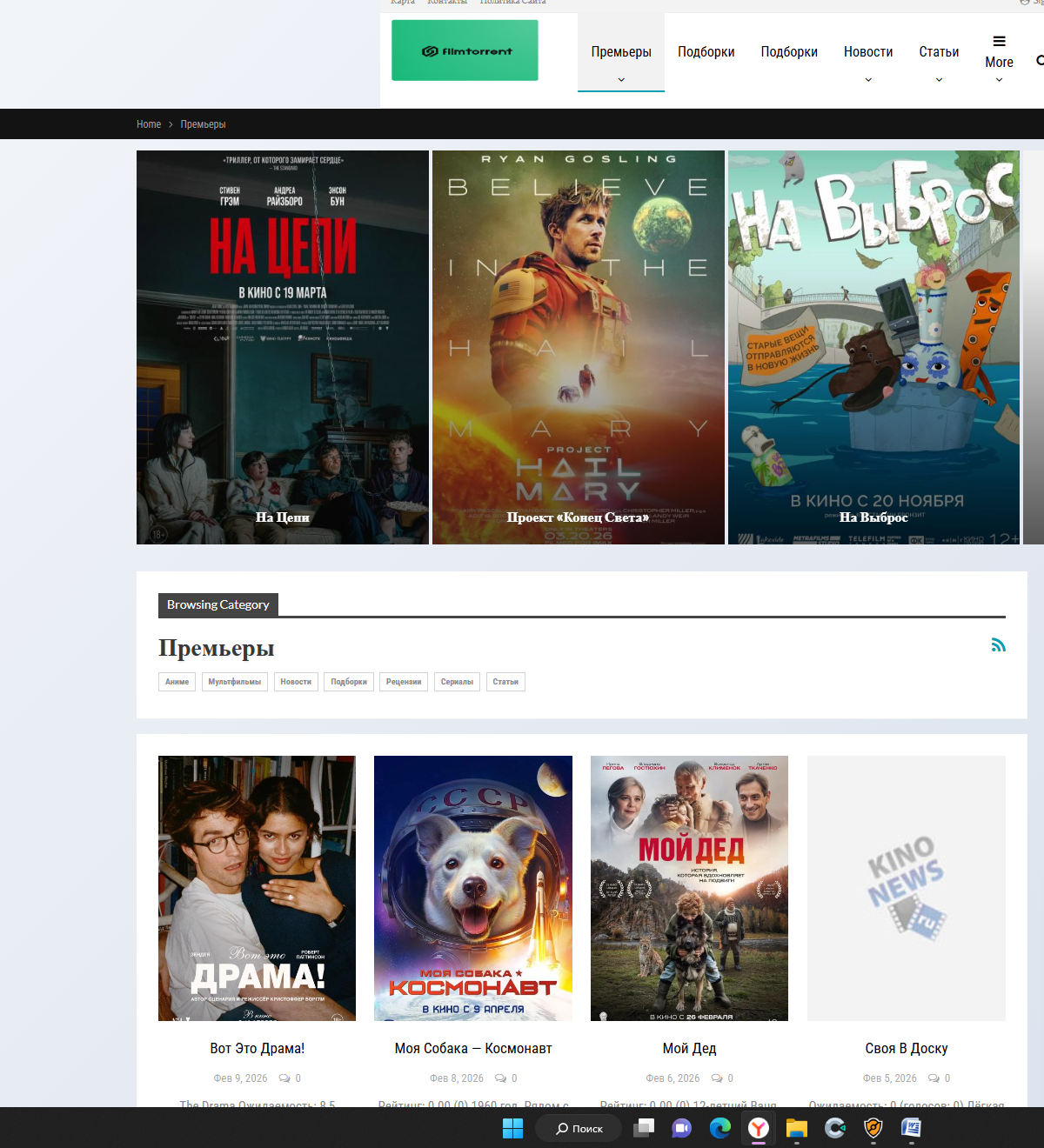
Task: Select the Сериалы category tag
Action: [x=457, y=682]
